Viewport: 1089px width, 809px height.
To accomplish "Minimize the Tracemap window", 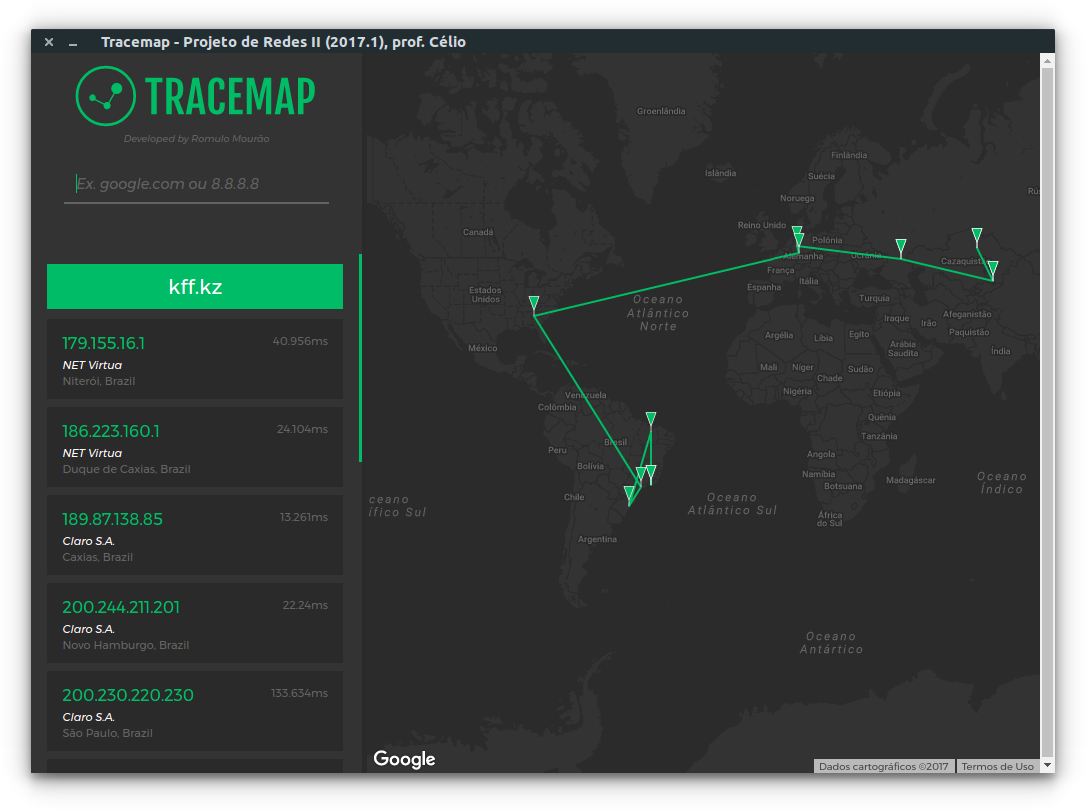I will point(73,42).
